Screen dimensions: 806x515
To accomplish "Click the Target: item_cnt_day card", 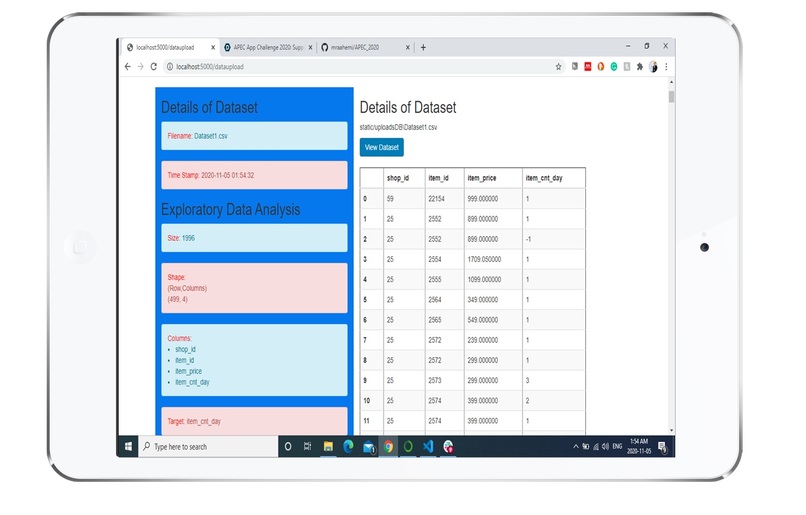I will pos(254,421).
